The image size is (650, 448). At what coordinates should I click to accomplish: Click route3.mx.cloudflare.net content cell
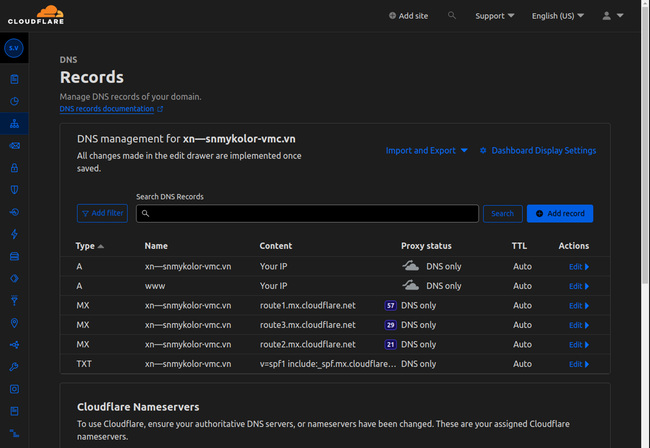click(x=308, y=325)
